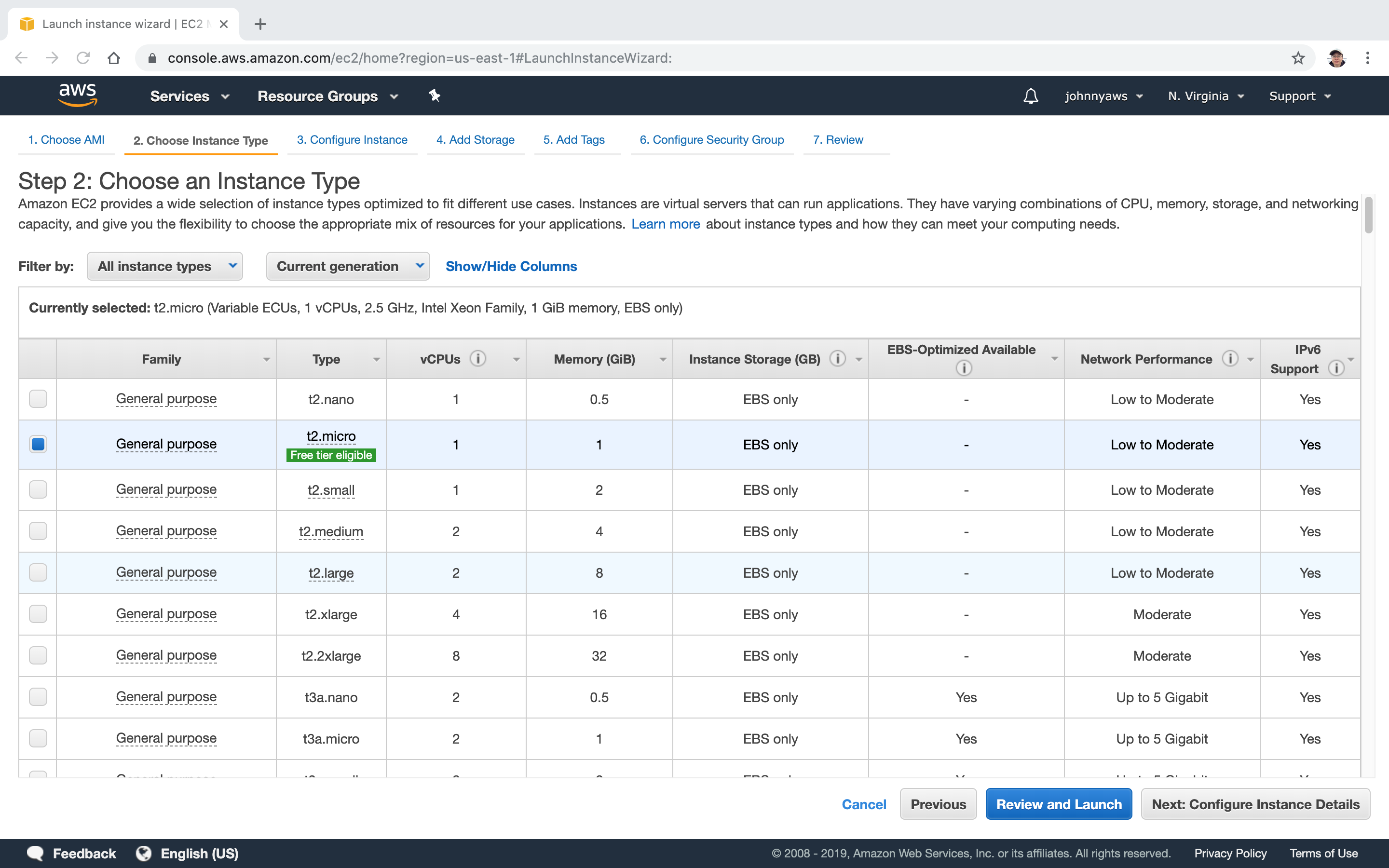Screen dimensions: 1389x868
Task: Click the browser profile avatar
Action: 1336,58
